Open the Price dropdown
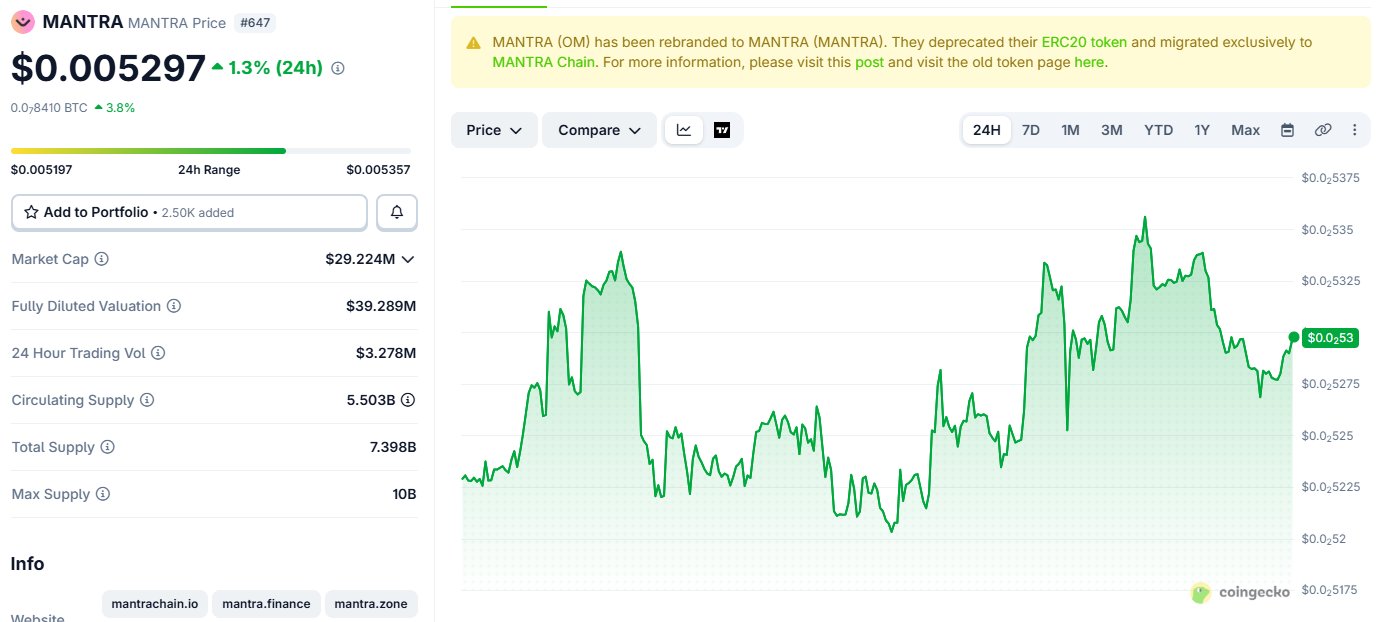The height and width of the screenshot is (622, 1386). pyautogui.click(x=494, y=130)
